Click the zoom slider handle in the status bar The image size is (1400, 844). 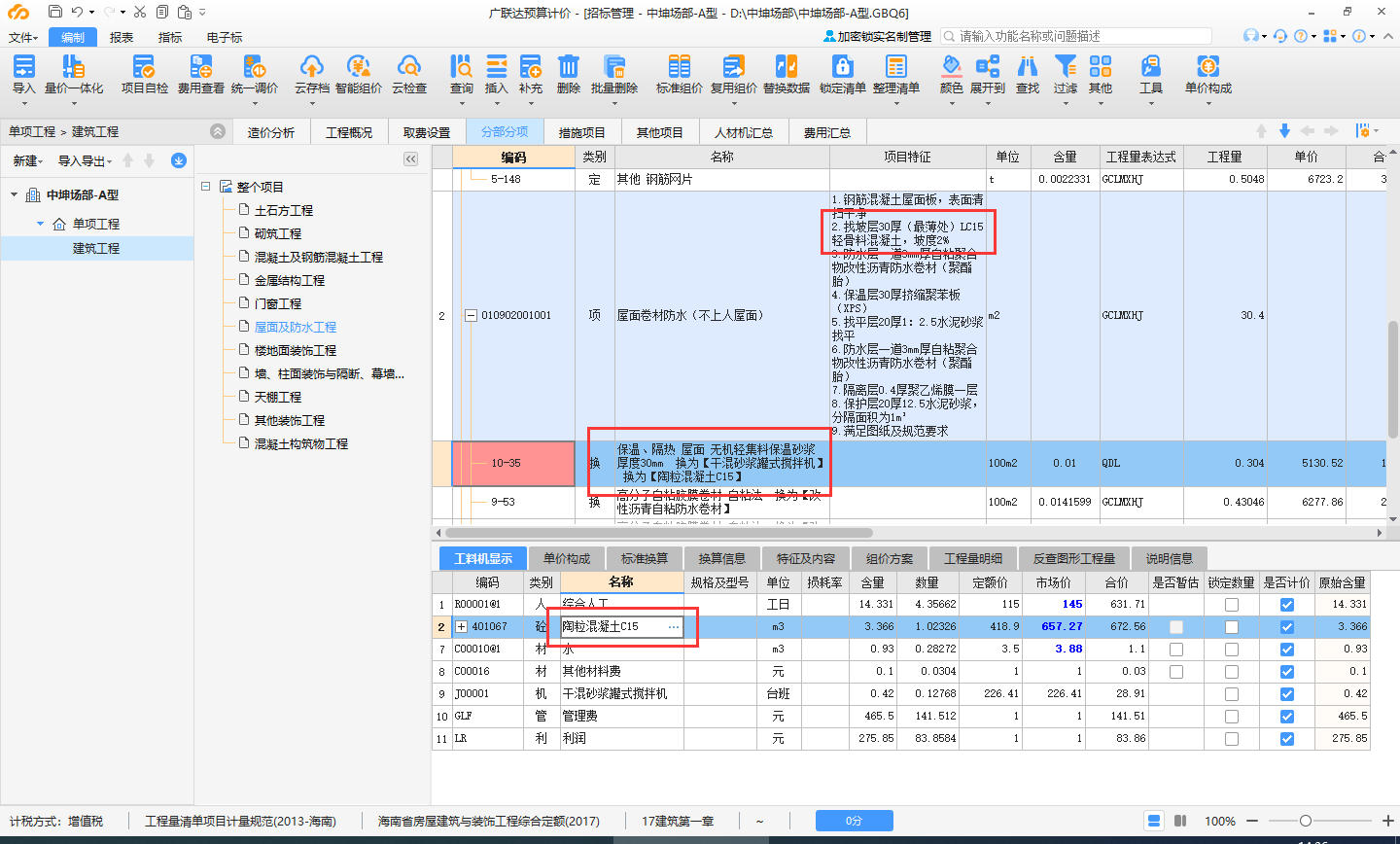pyautogui.click(x=1306, y=821)
